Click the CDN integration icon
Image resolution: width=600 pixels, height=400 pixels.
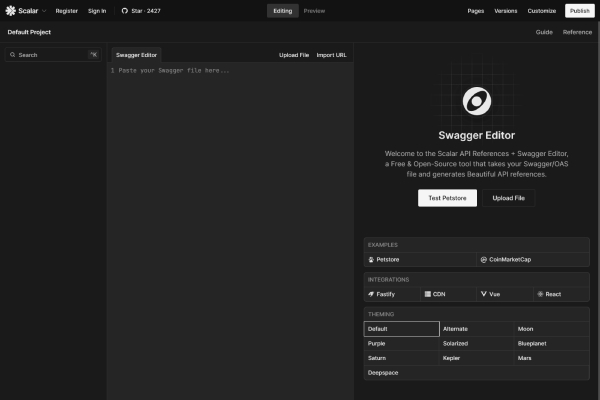coord(428,294)
